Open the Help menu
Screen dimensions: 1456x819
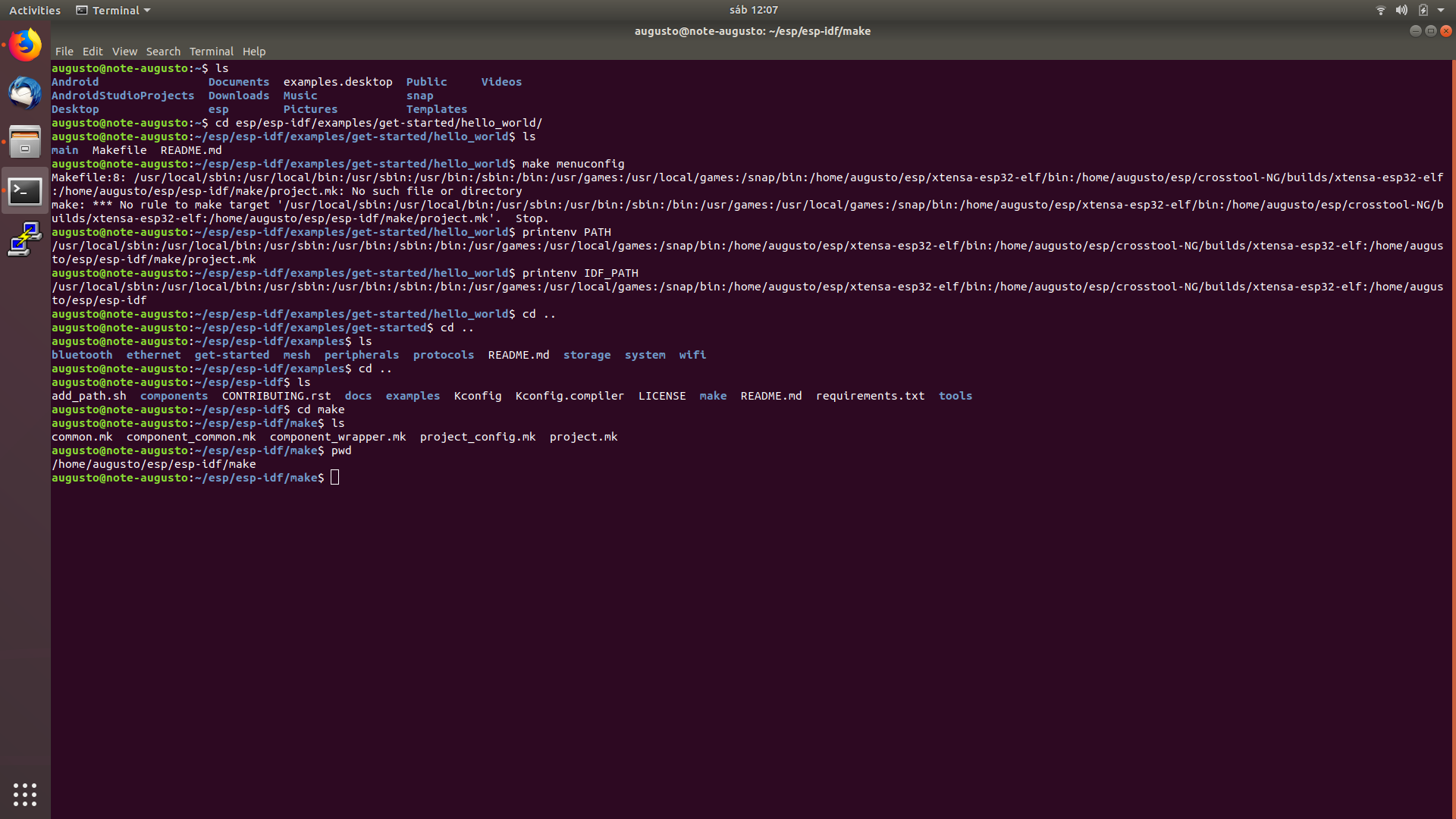click(x=254, y=51)
